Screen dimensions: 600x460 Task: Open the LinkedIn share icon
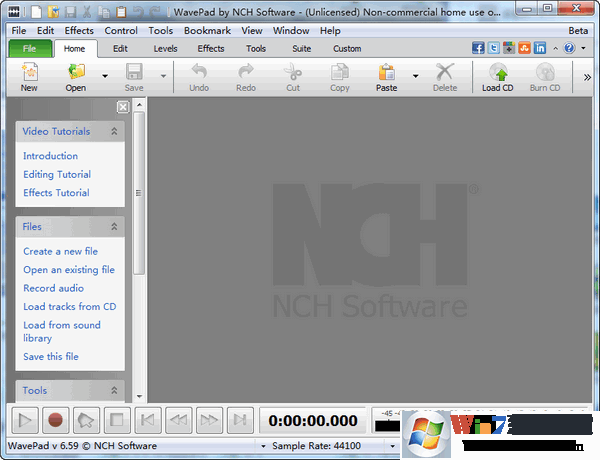pyautogui.click(x=540, y=48)
